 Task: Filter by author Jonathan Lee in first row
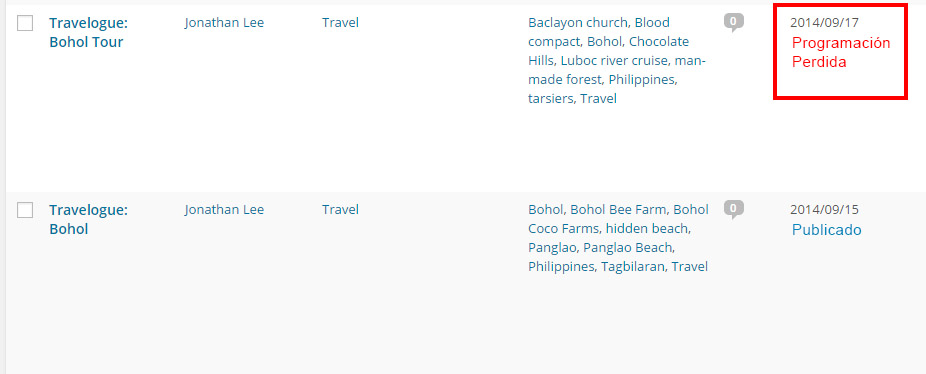pos(224,23)
